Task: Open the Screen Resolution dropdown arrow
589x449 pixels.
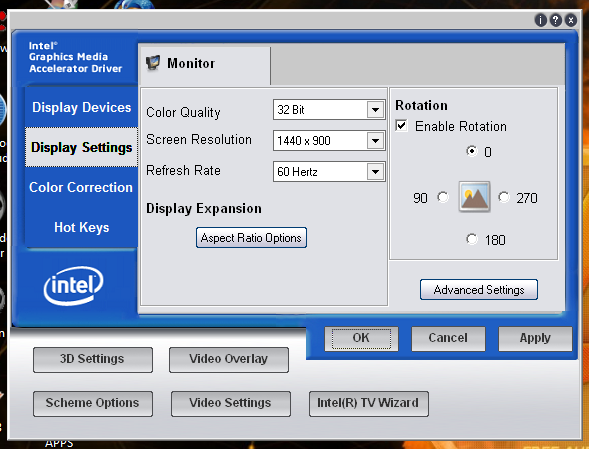Action: pos(375,141)
